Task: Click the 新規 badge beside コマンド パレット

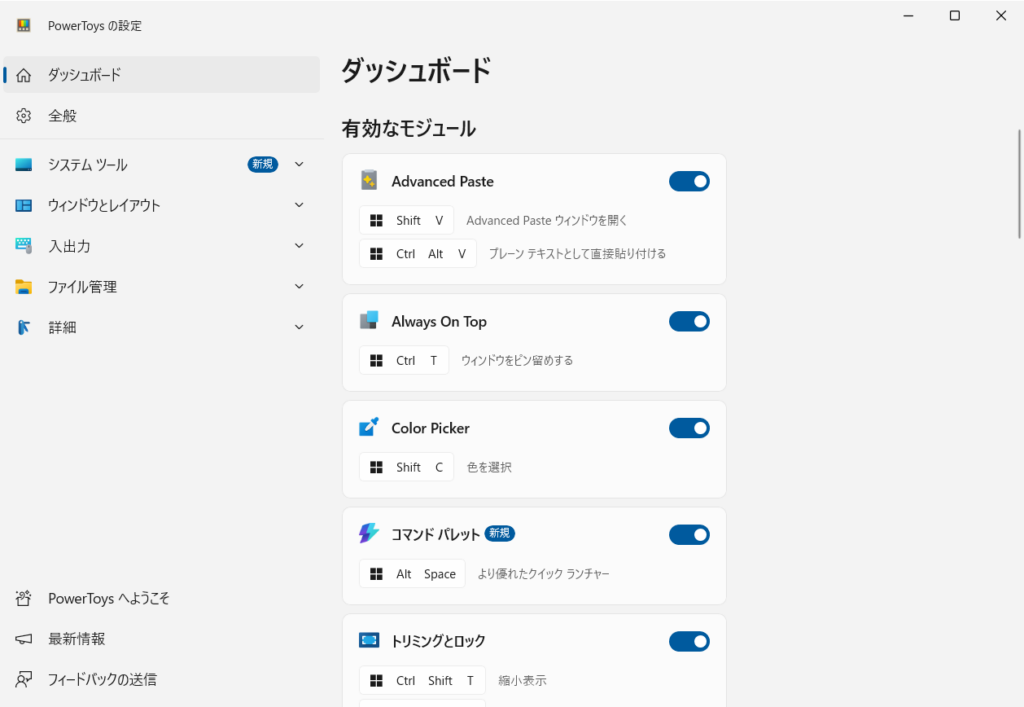Action: pos(500,533)
